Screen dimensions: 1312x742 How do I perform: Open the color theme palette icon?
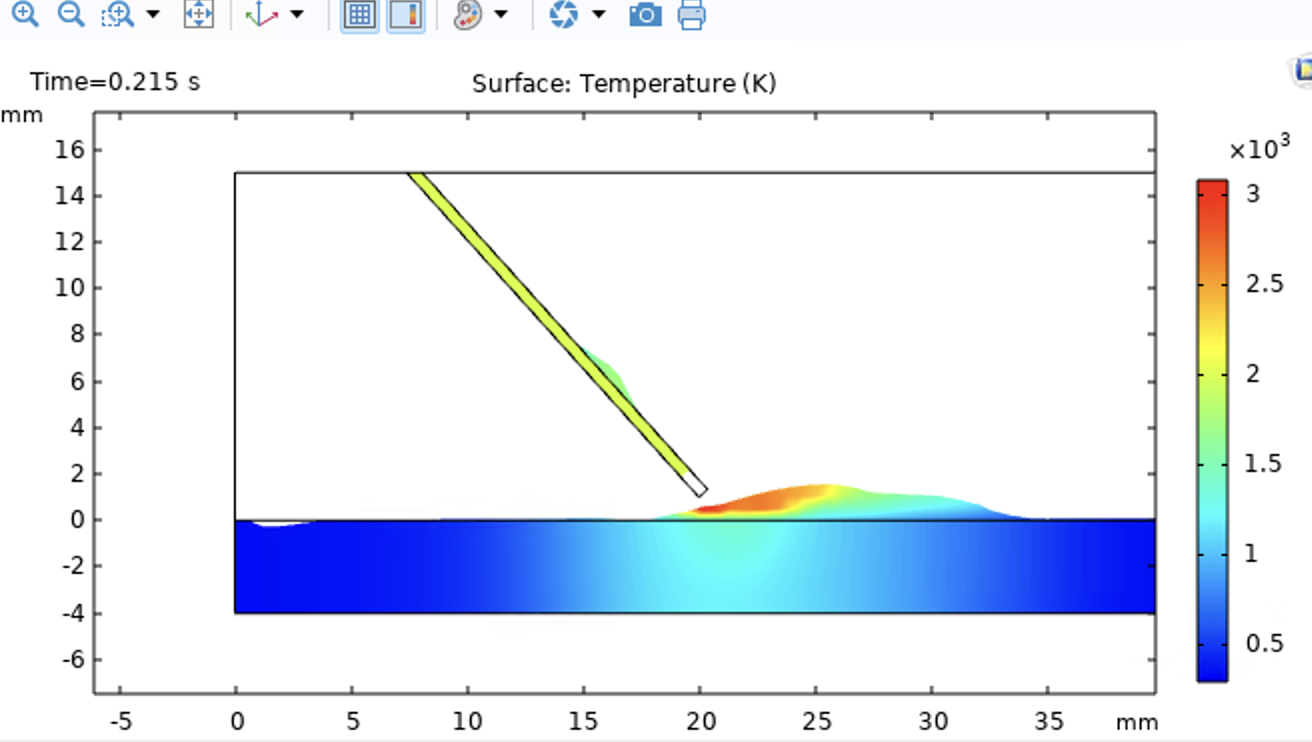coord(467,14)
